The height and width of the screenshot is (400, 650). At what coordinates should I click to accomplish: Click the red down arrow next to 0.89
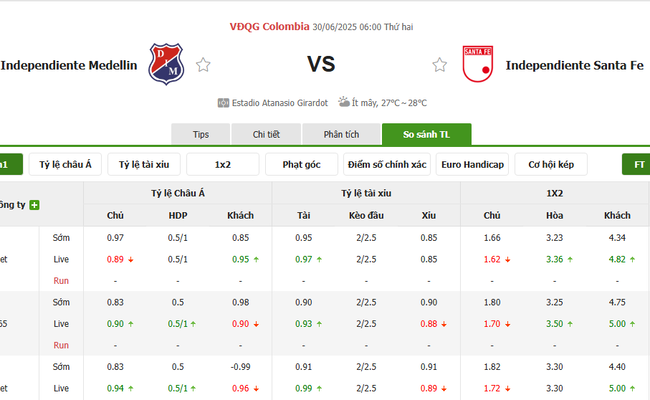[131, 260]
